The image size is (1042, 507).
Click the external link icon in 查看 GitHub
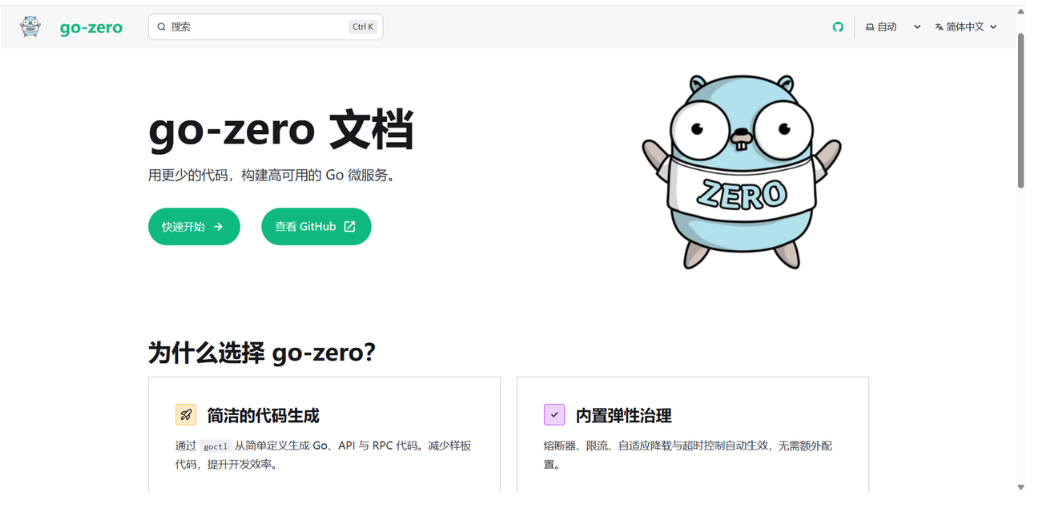(350, 227)
